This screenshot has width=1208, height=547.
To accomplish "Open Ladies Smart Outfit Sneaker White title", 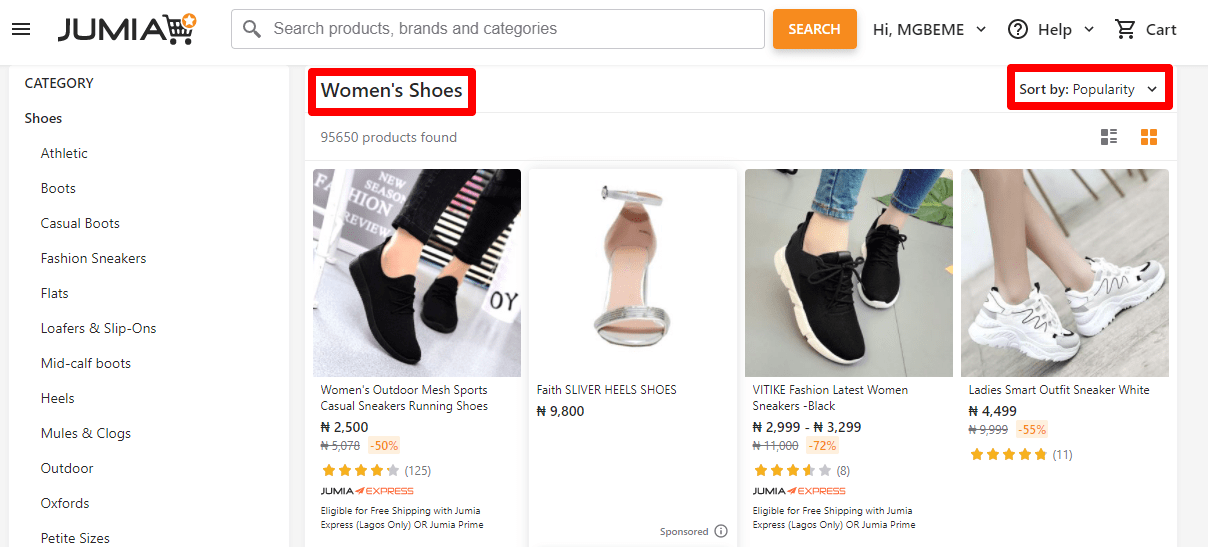I will [x=1059, y=390].
